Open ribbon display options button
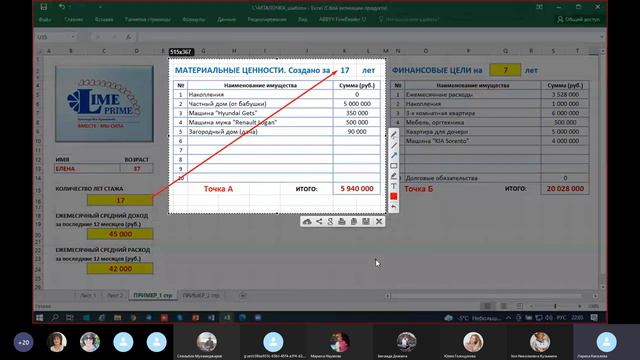 pos(539,7)
